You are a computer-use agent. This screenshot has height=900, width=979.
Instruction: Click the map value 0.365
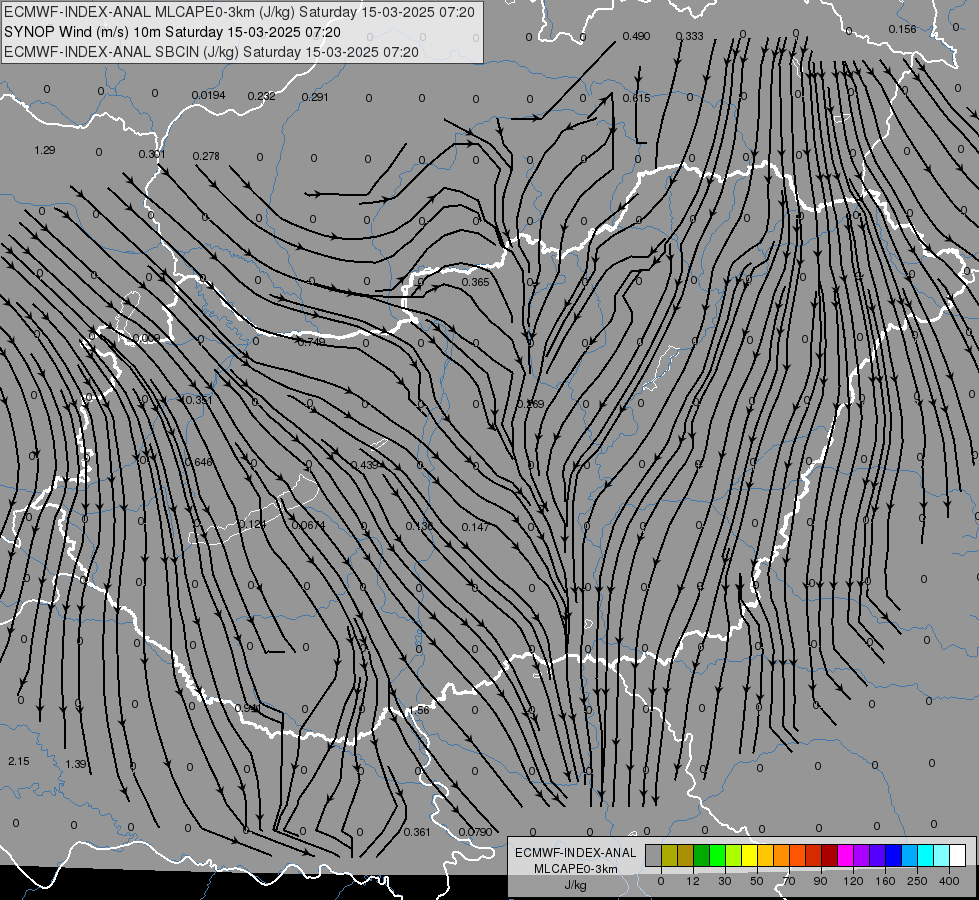pyautogui.click(x=475, y=282)
